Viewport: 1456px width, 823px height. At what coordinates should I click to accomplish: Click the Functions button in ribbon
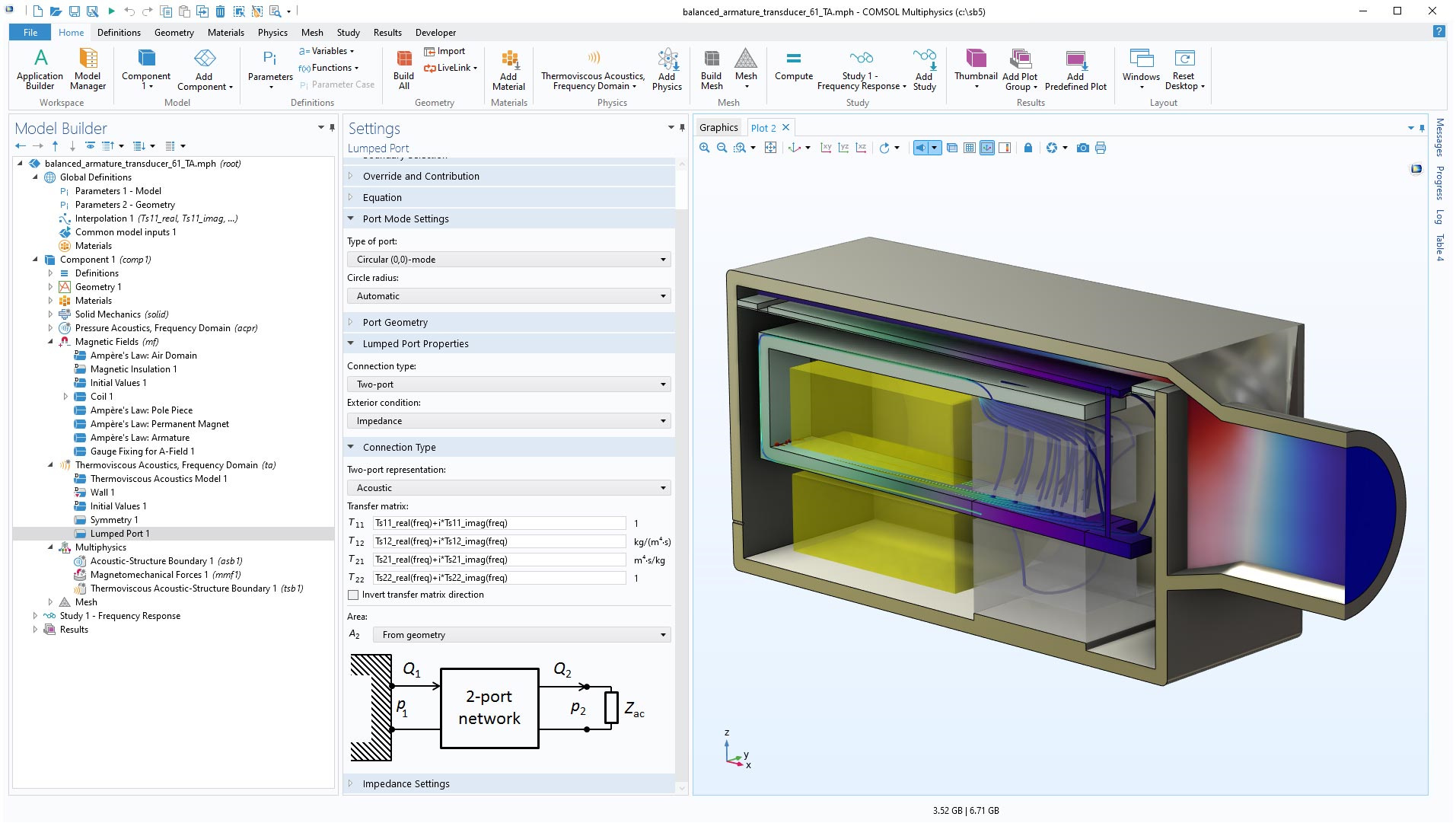(x=328, y=68)
